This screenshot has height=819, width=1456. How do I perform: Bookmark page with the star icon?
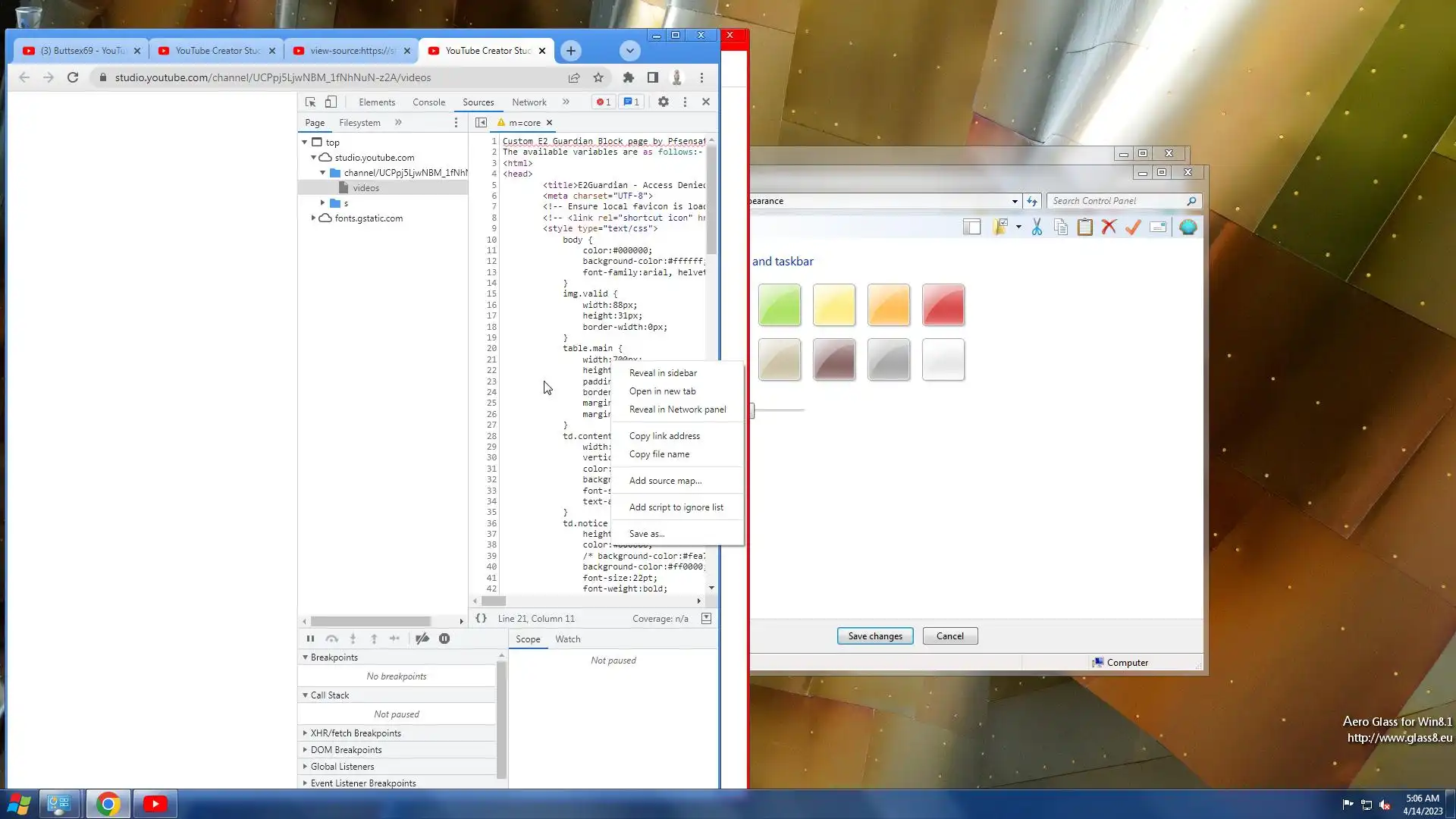(598, 77)
